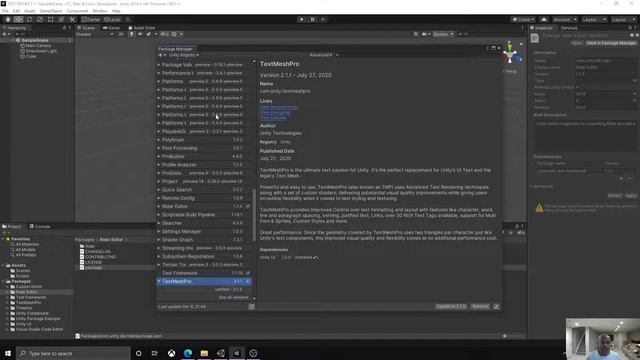Image resolution: width=640 pixels, height=360 pixels.
Task: Select the Move tool in Unity toolbar
Action: (x=18, y=20)
